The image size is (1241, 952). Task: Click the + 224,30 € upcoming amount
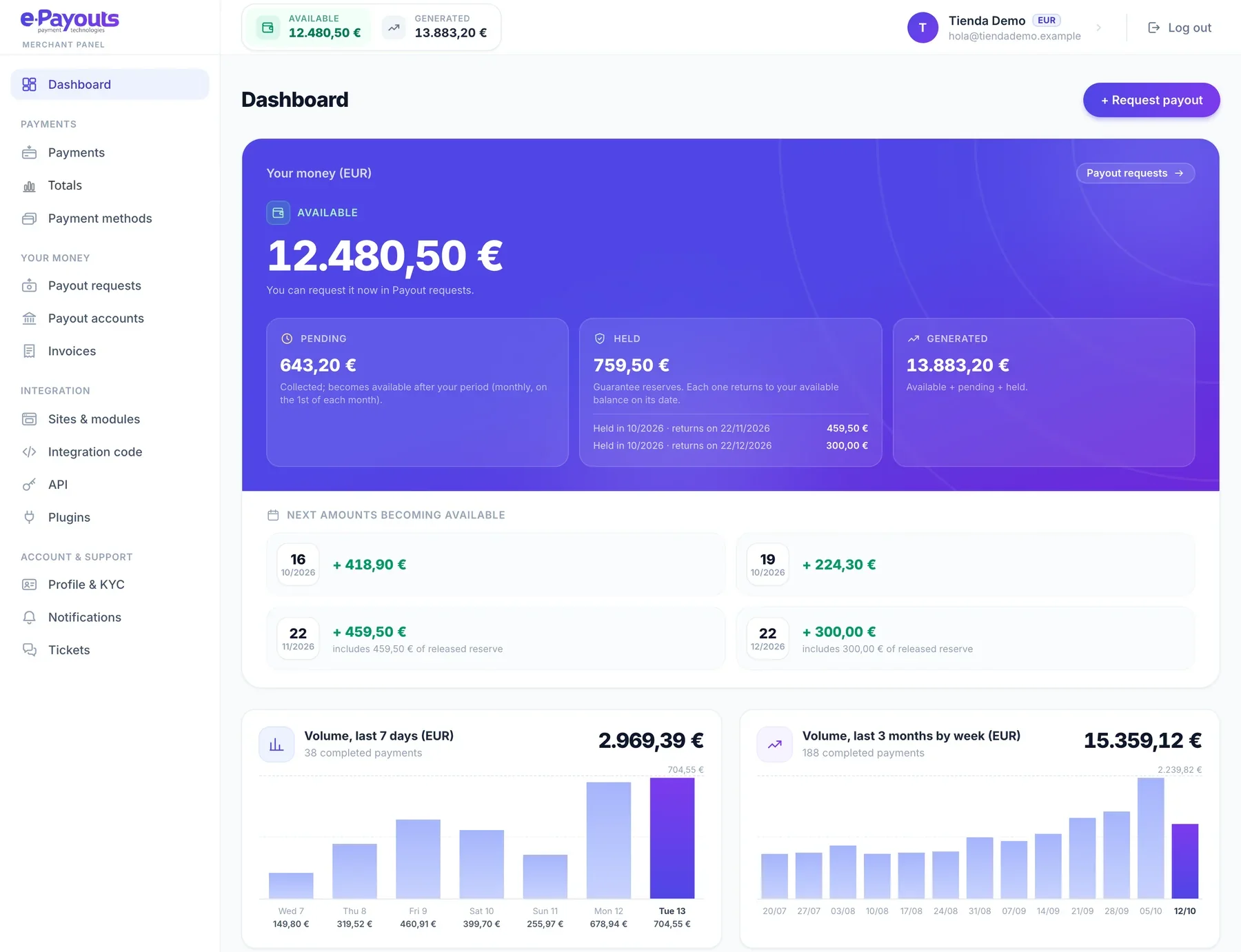click(x=839, y=565)
